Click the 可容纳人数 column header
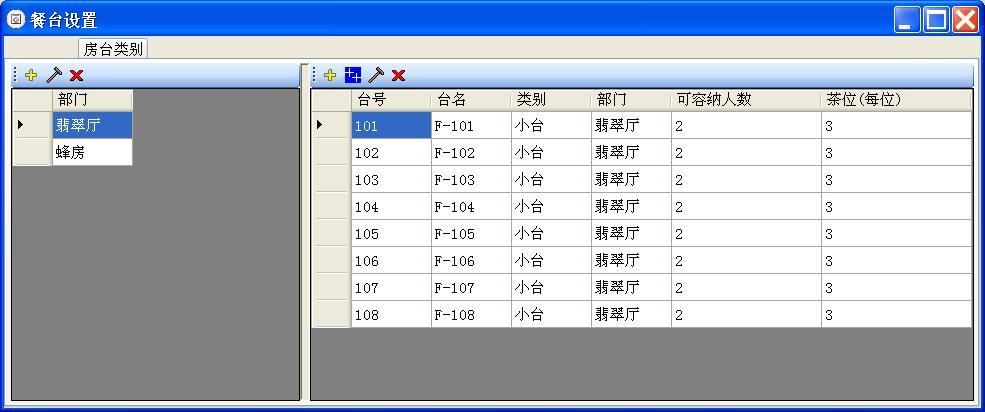The image size is (985, 412). click(x=745, y=100)
